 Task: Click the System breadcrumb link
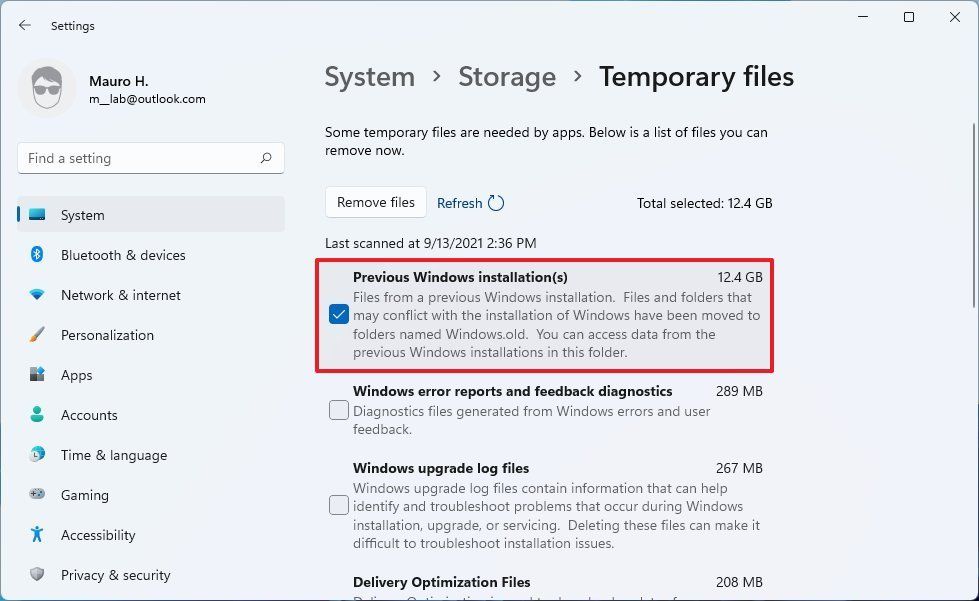click(369, 76)
